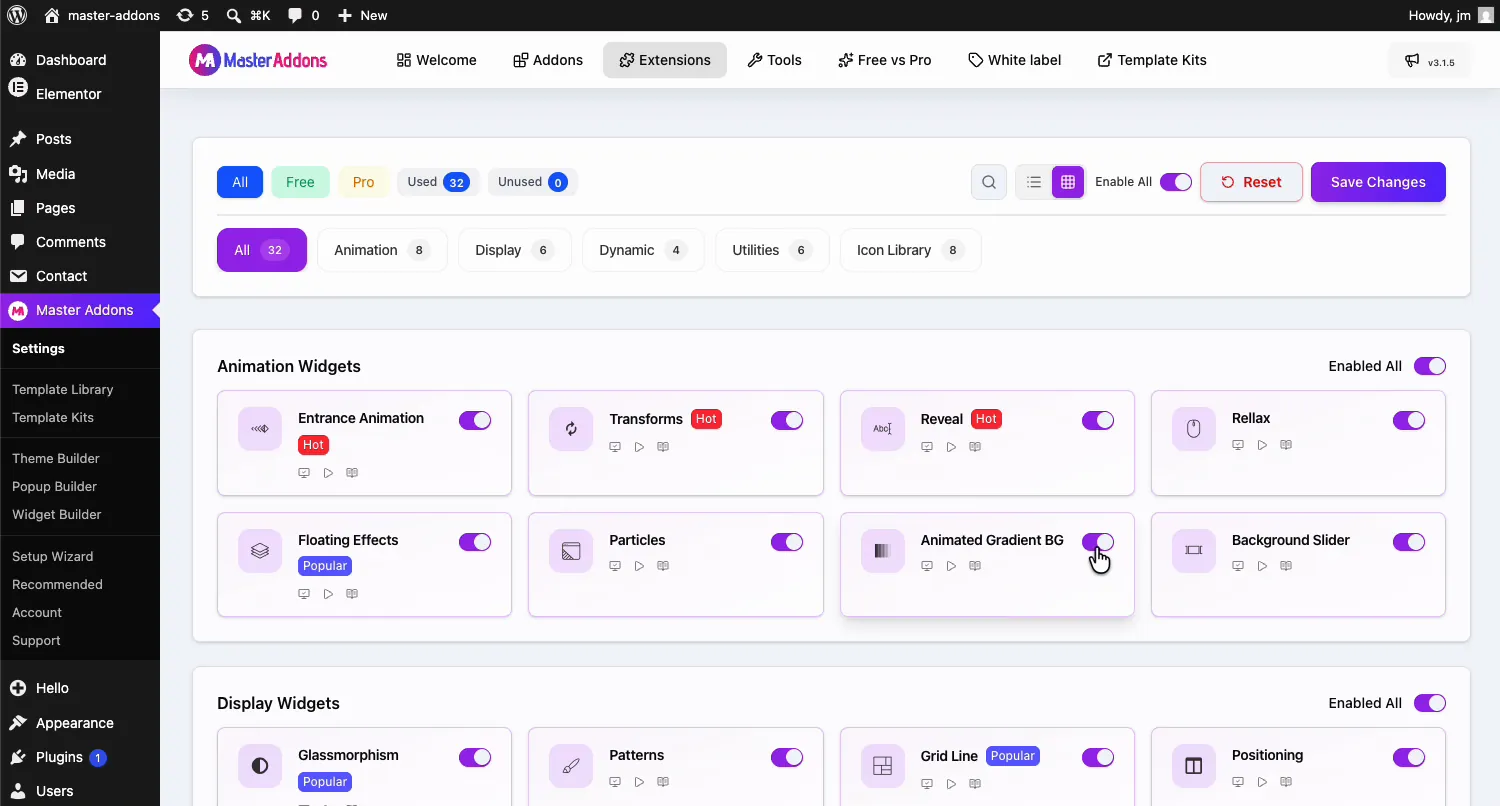Screen dimensions: 1500x806
Task: Filter by Icon Library category
Action: click(910, 250)
